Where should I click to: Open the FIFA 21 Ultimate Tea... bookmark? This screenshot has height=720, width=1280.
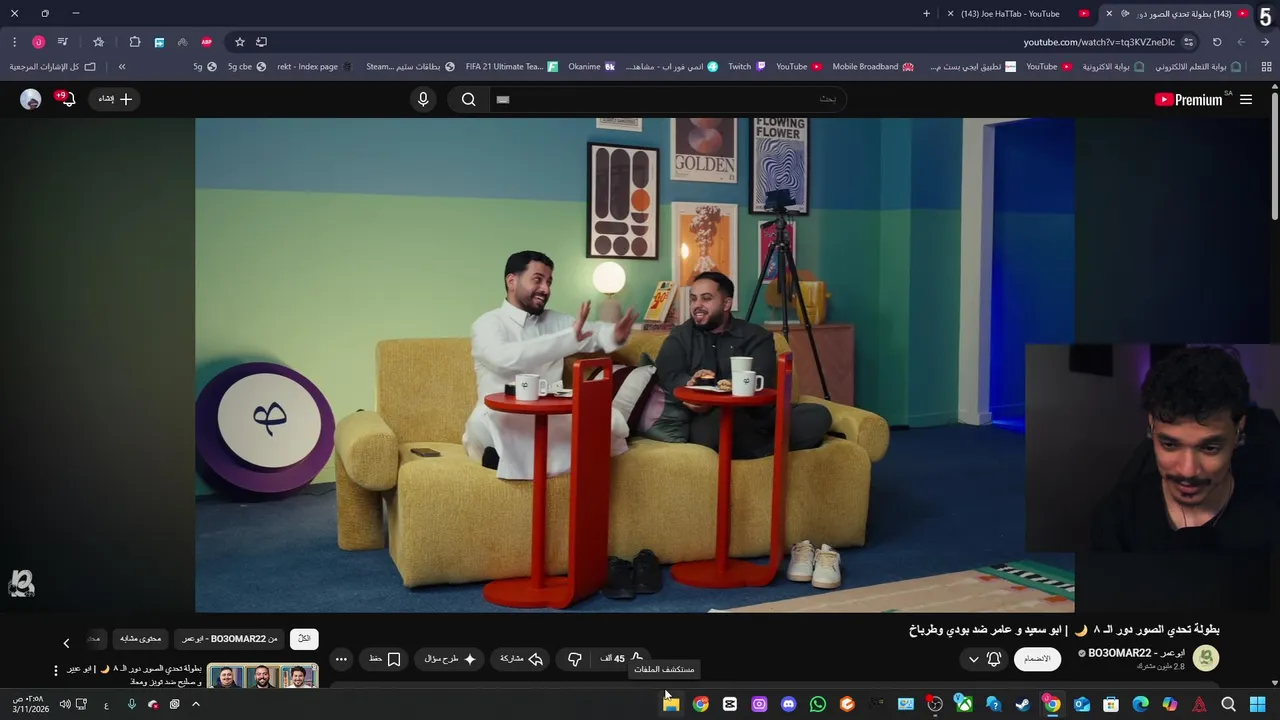512,67
